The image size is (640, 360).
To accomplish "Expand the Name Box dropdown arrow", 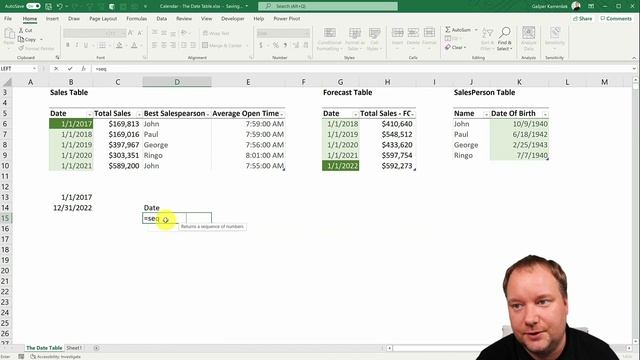I will coord(34,69).
